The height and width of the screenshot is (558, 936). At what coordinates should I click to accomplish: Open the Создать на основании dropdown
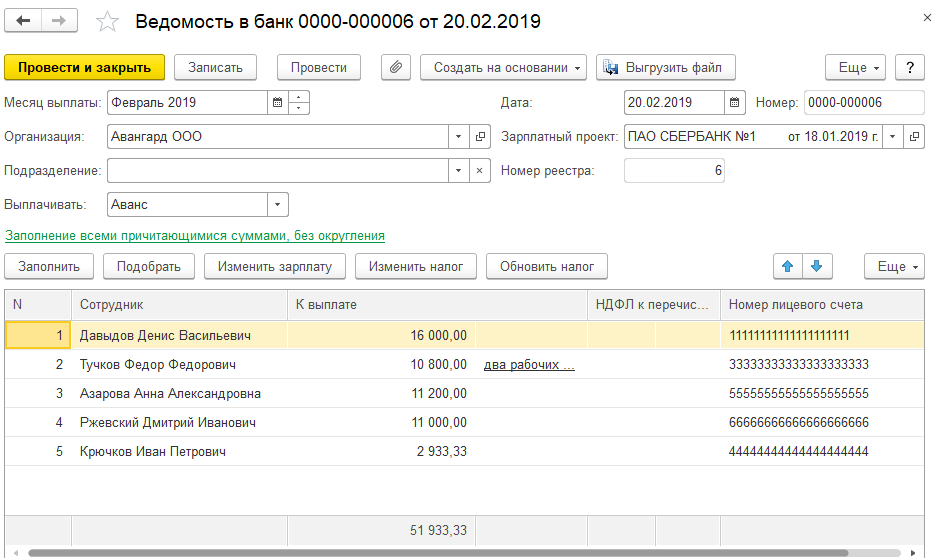tap(507, 67)
